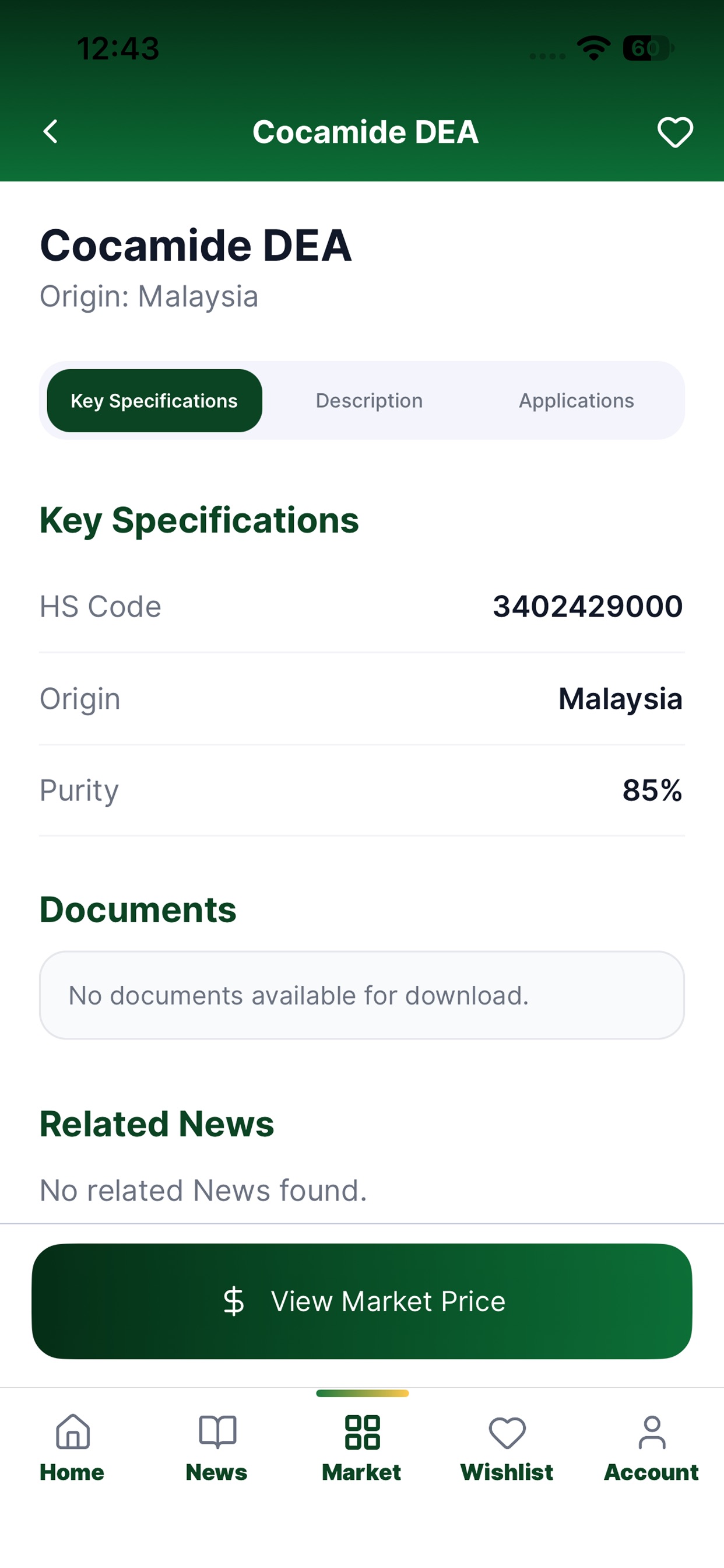Image resolution: width=724 pixels, height=1568 pixels.
Task: Select the HS Code value 3402429000
Action: pos(588,606)
